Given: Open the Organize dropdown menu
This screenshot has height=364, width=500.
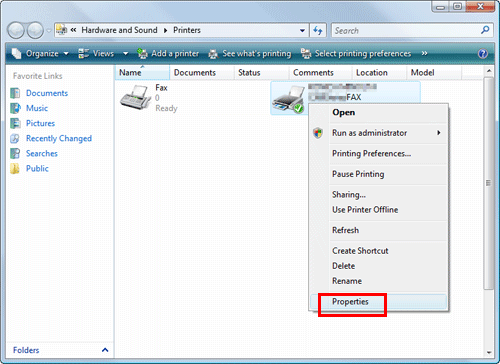Looking at the screenshot, I should tap(40, 54).
